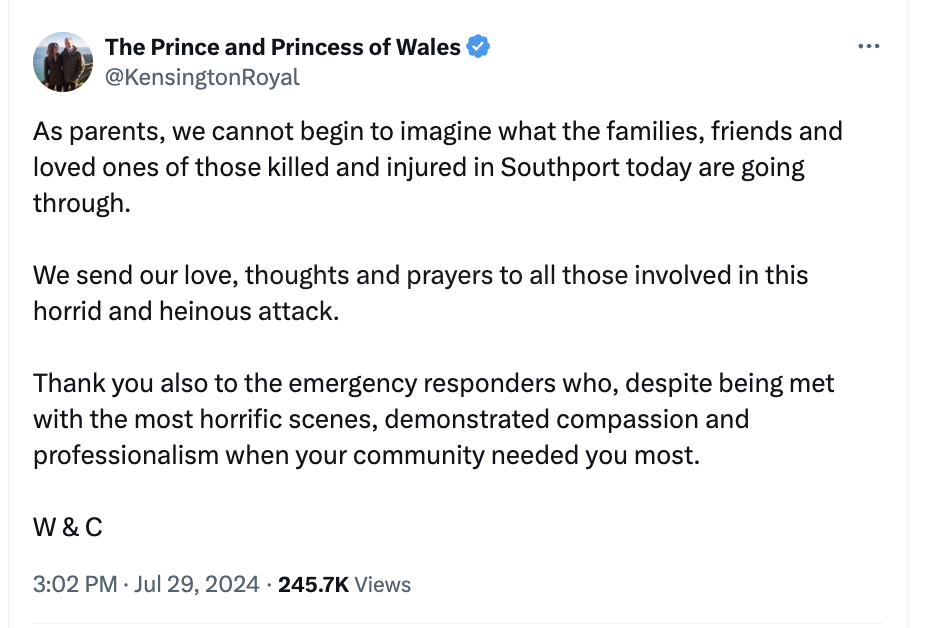The width and height of the screenshot is (928, 628).
Task: Open the Jul 29, 2024 timestamp link
Action: tap(197, 584)
